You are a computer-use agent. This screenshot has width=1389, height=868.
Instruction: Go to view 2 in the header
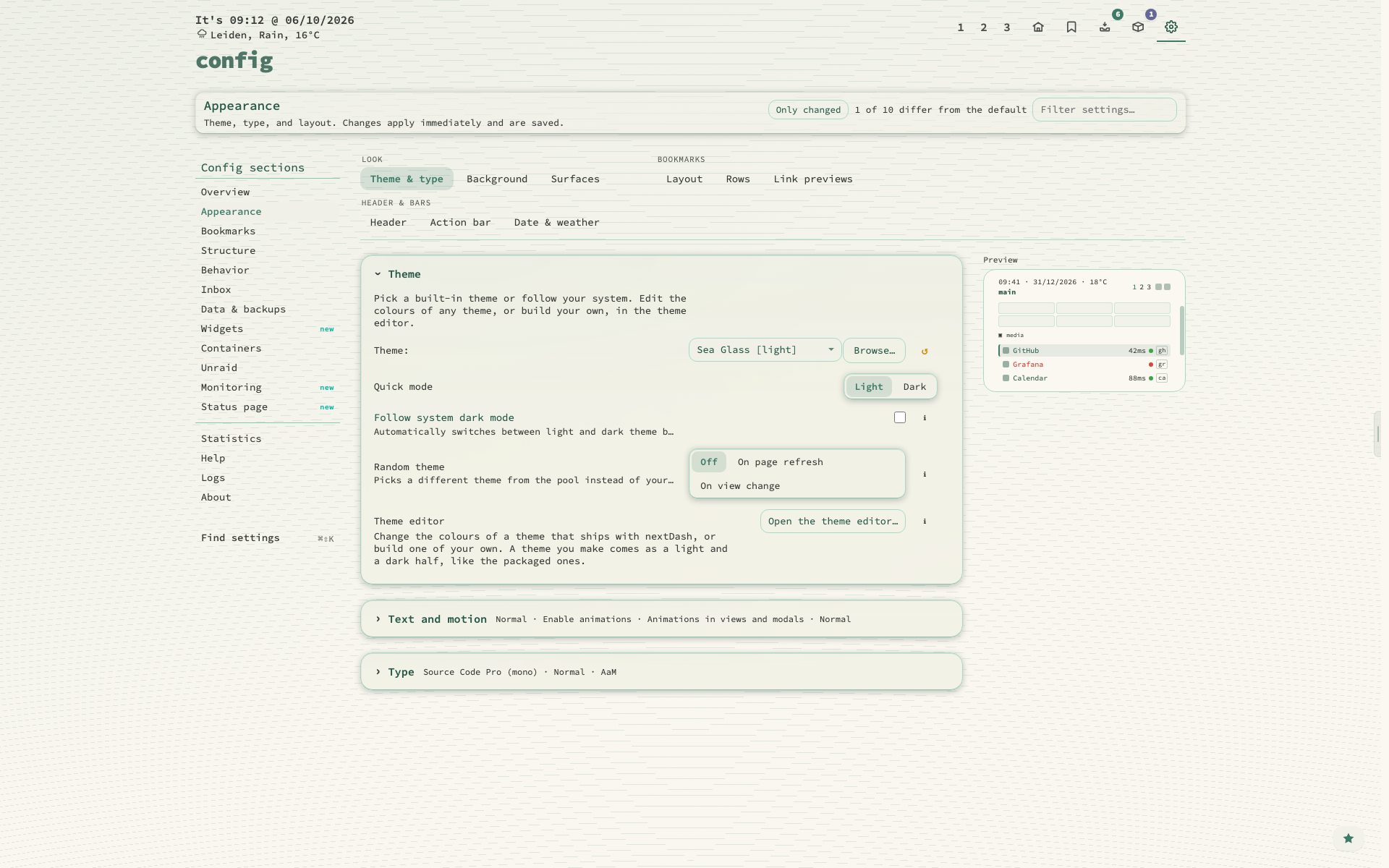[x=983, y=27]
